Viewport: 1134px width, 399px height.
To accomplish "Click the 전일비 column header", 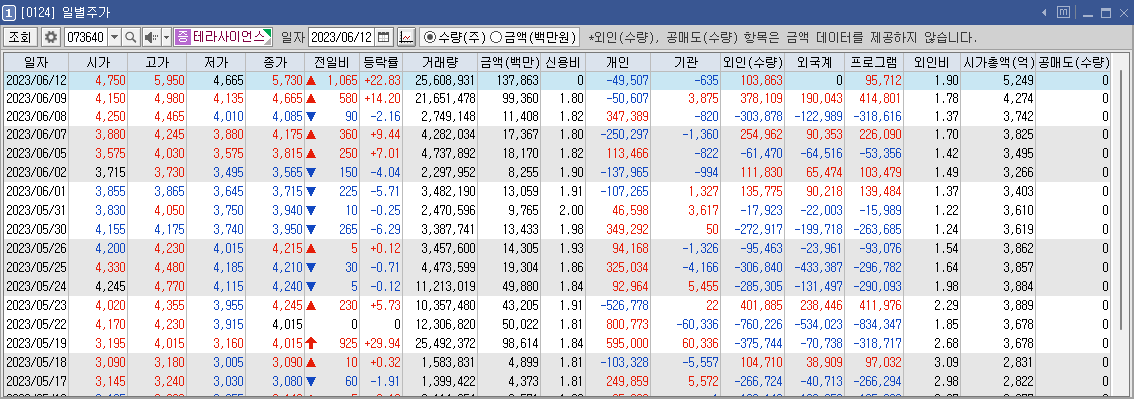I will [332, 62].
